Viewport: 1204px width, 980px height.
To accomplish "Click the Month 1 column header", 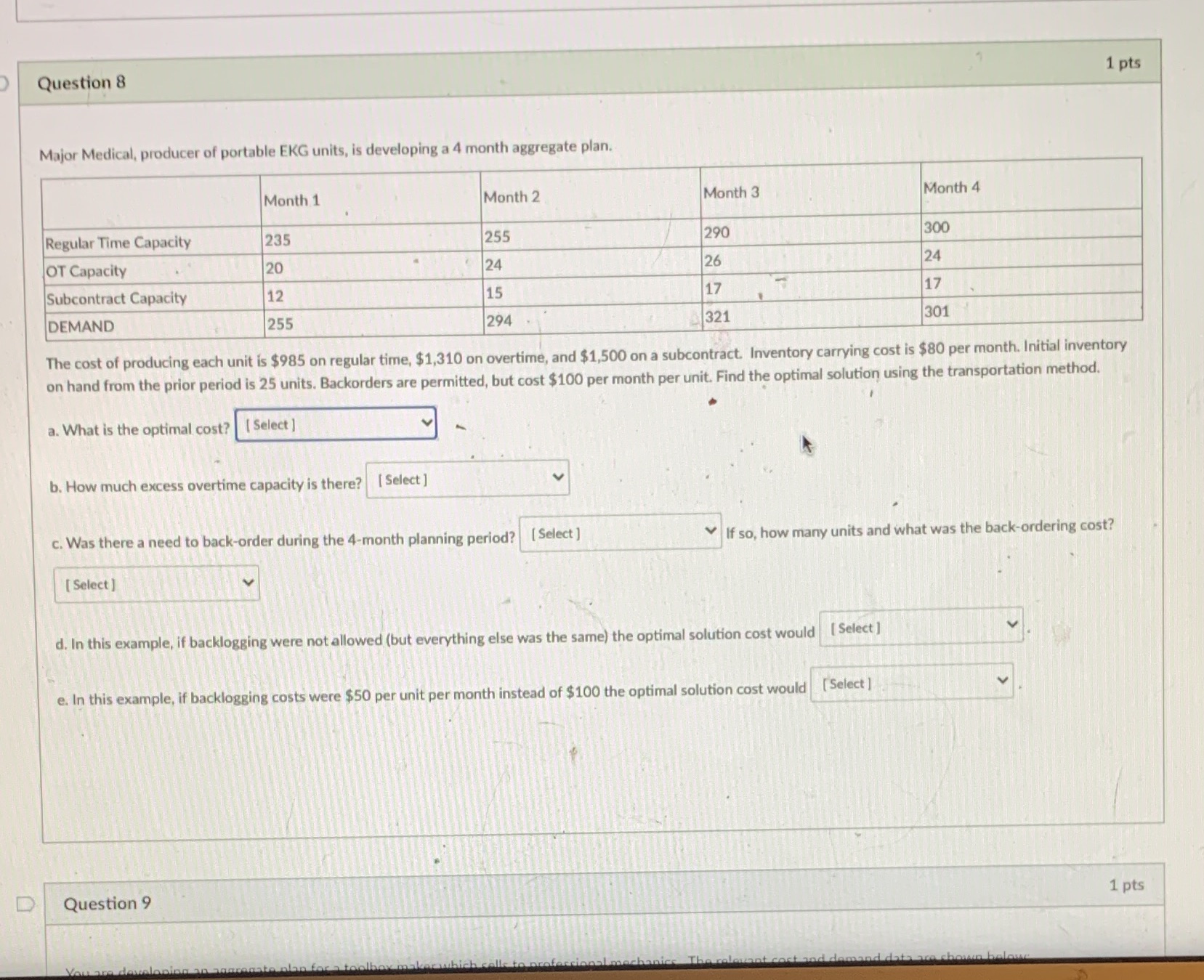I will [292, 201].
